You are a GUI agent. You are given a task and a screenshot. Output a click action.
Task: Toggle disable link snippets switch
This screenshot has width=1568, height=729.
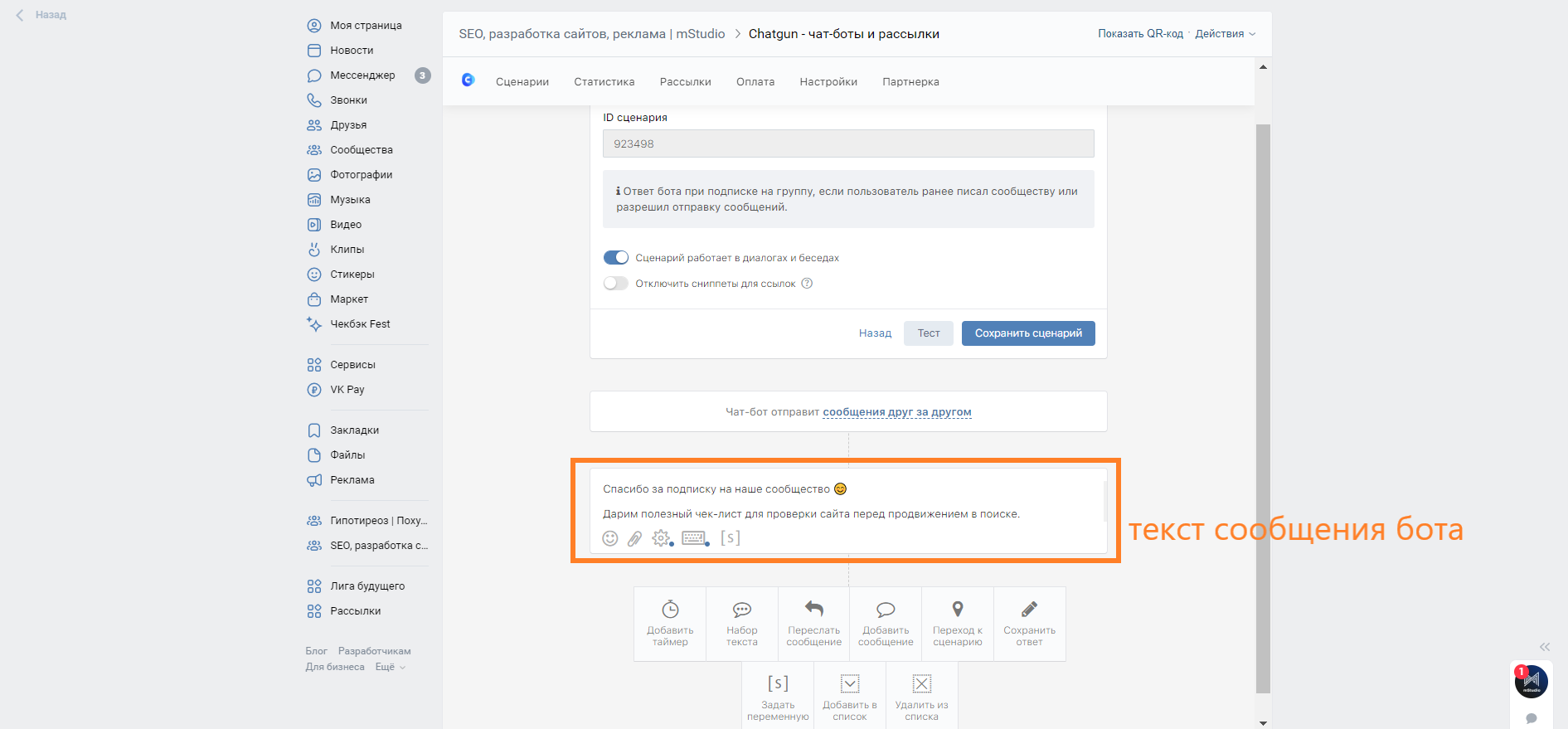click(x=616, y=284)
